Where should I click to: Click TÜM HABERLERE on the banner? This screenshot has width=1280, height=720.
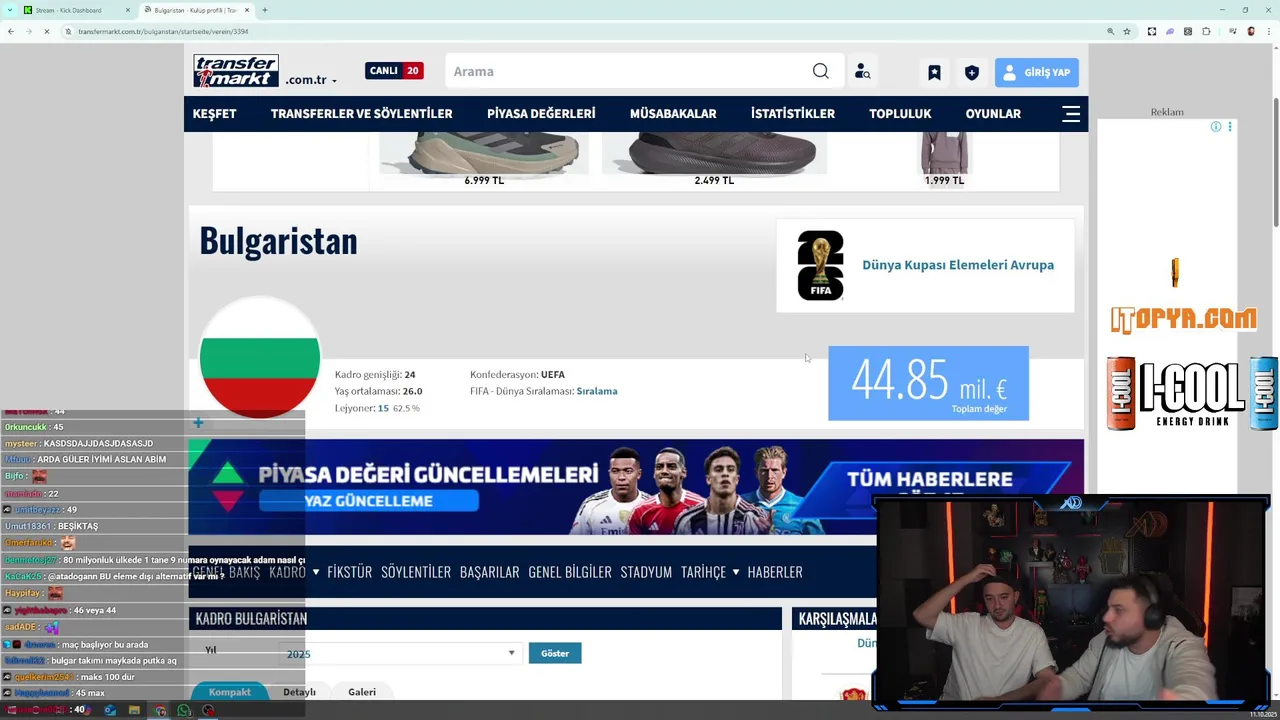[x=931, y=479]
